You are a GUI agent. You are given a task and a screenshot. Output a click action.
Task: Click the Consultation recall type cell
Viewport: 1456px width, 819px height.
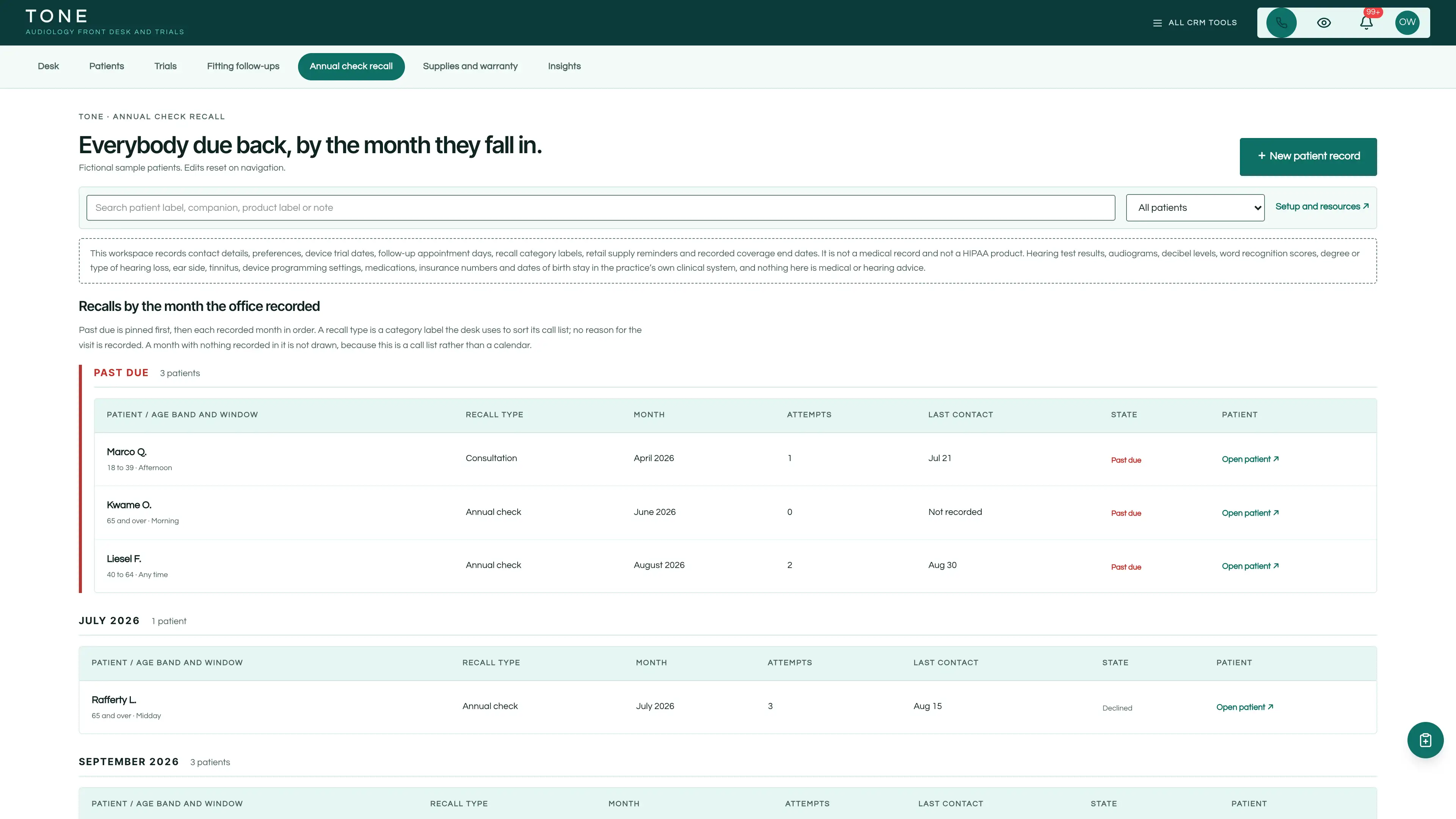point(491,458)
